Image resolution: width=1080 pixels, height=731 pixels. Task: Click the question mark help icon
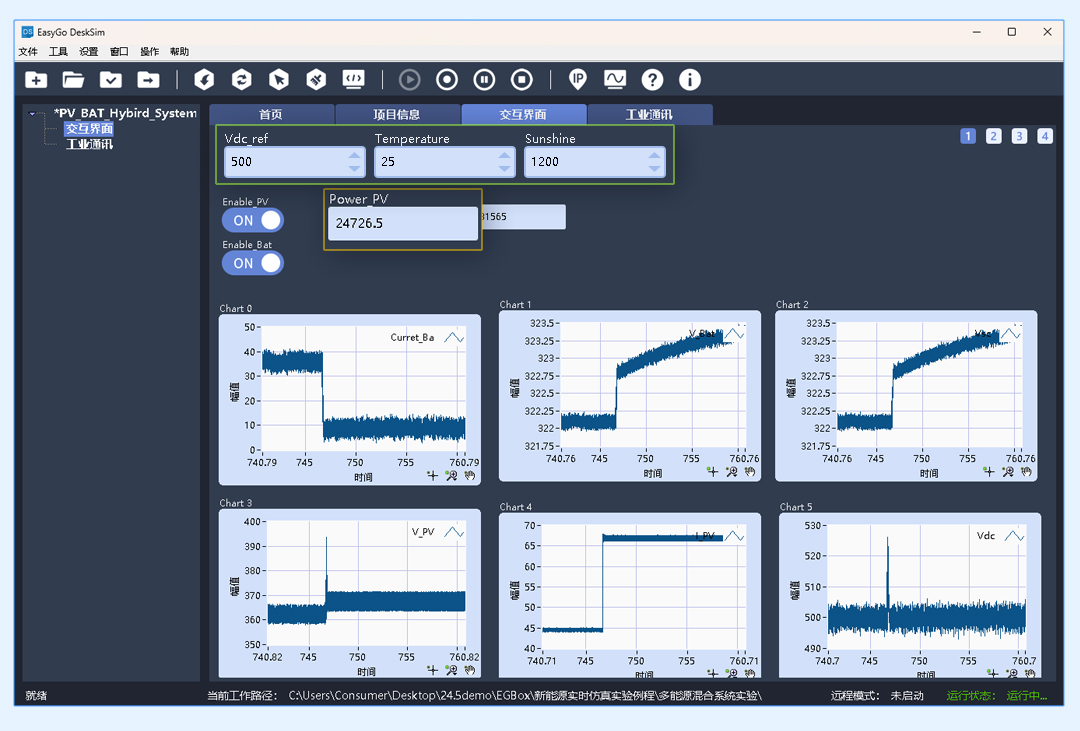652,80
